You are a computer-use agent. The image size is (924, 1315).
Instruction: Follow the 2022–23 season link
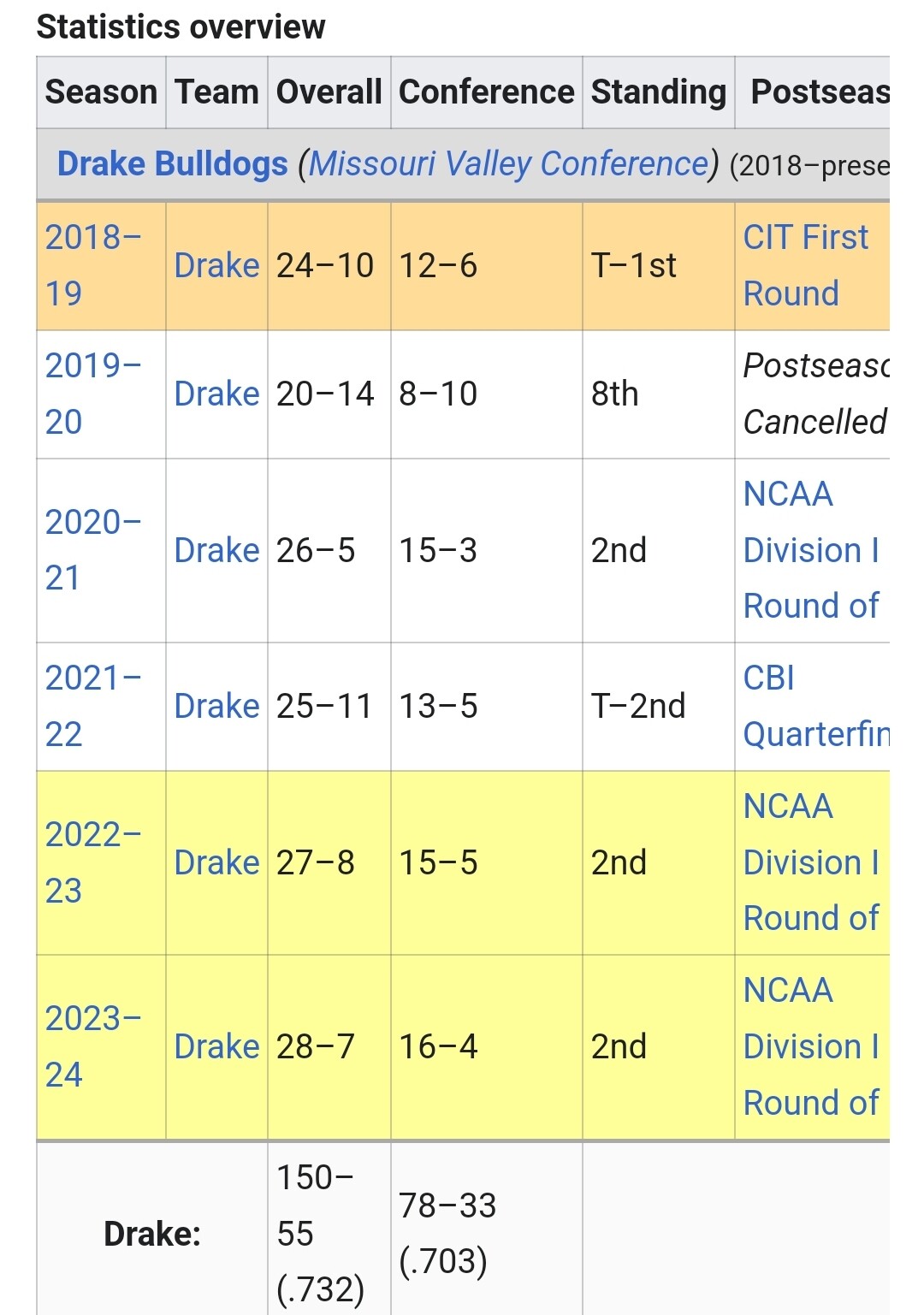click(x=92, y=862)
